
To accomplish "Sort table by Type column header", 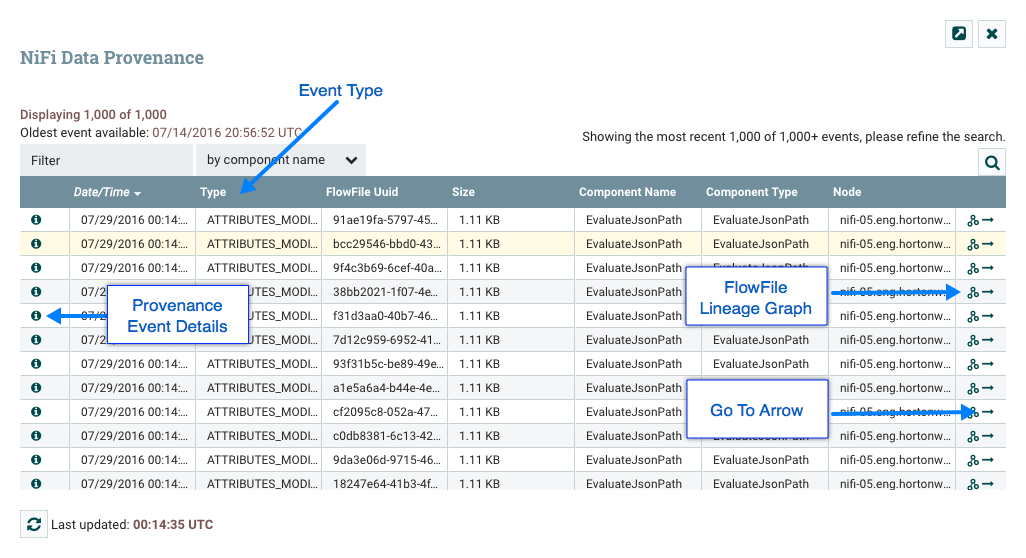I will pyautogui.click(x=213, y=192).
